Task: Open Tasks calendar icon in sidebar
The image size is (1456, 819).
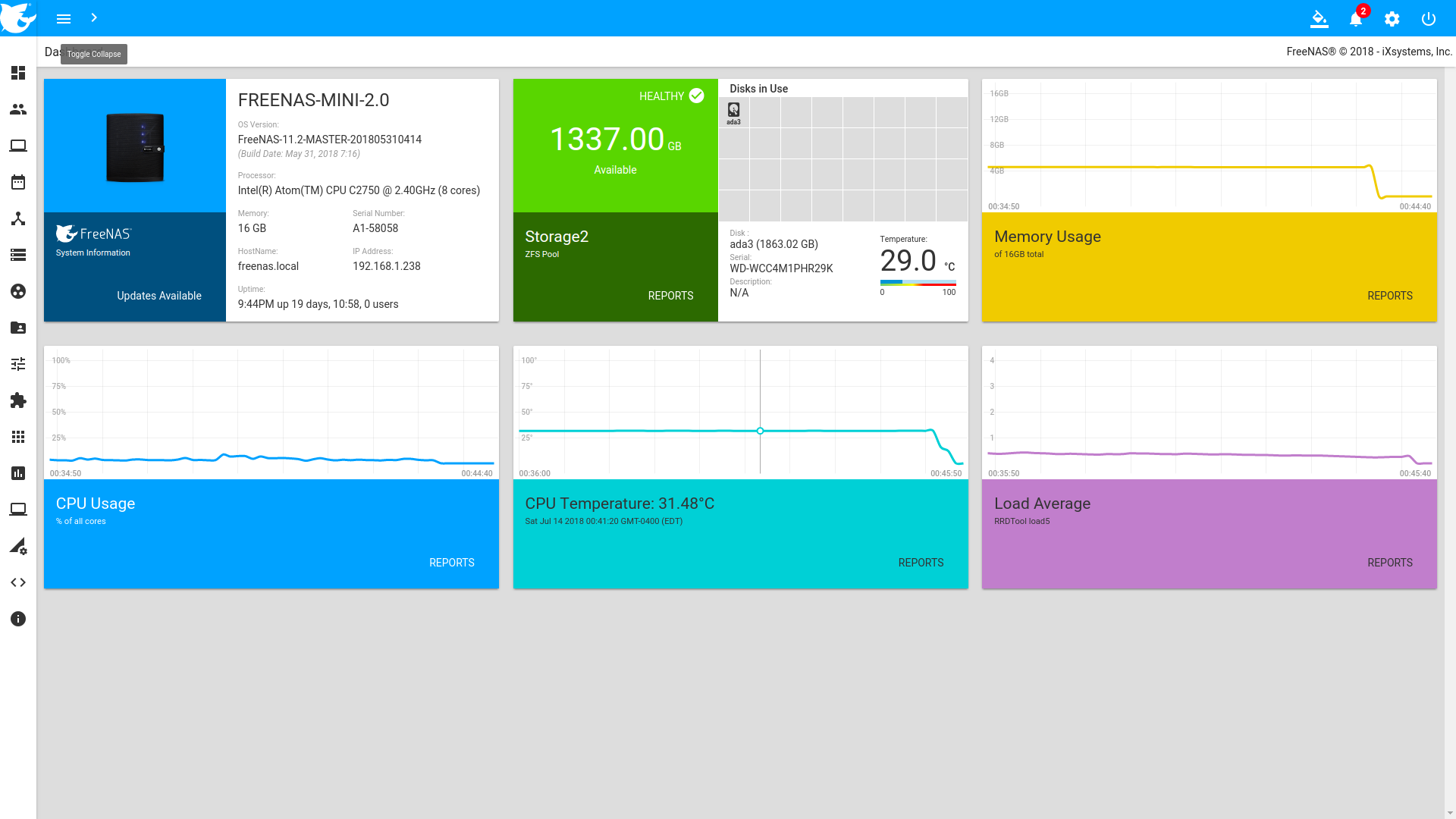Action: pos(18,182)
